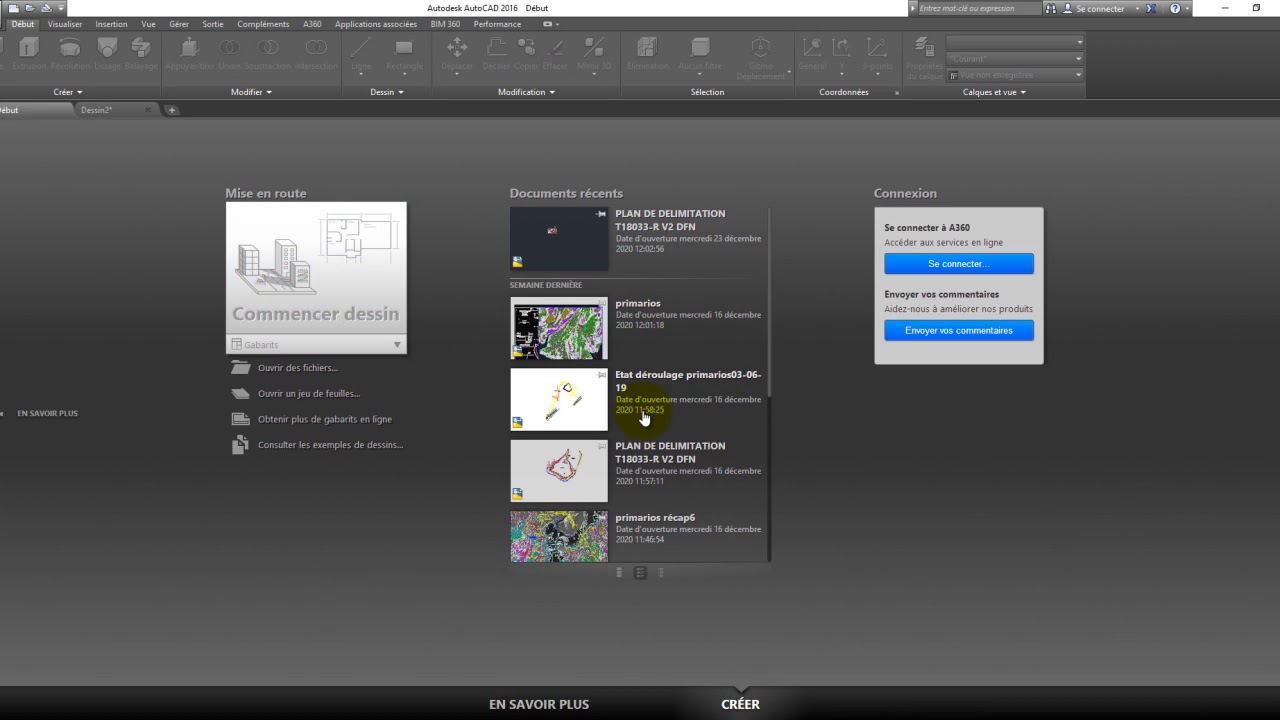Open the help question mark icon
The image size is (1280, 720).
tap(1175, 8)
